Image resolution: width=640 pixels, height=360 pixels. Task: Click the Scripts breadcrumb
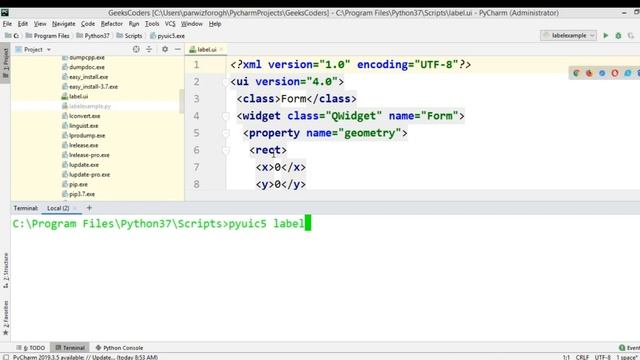click(129, 36)
